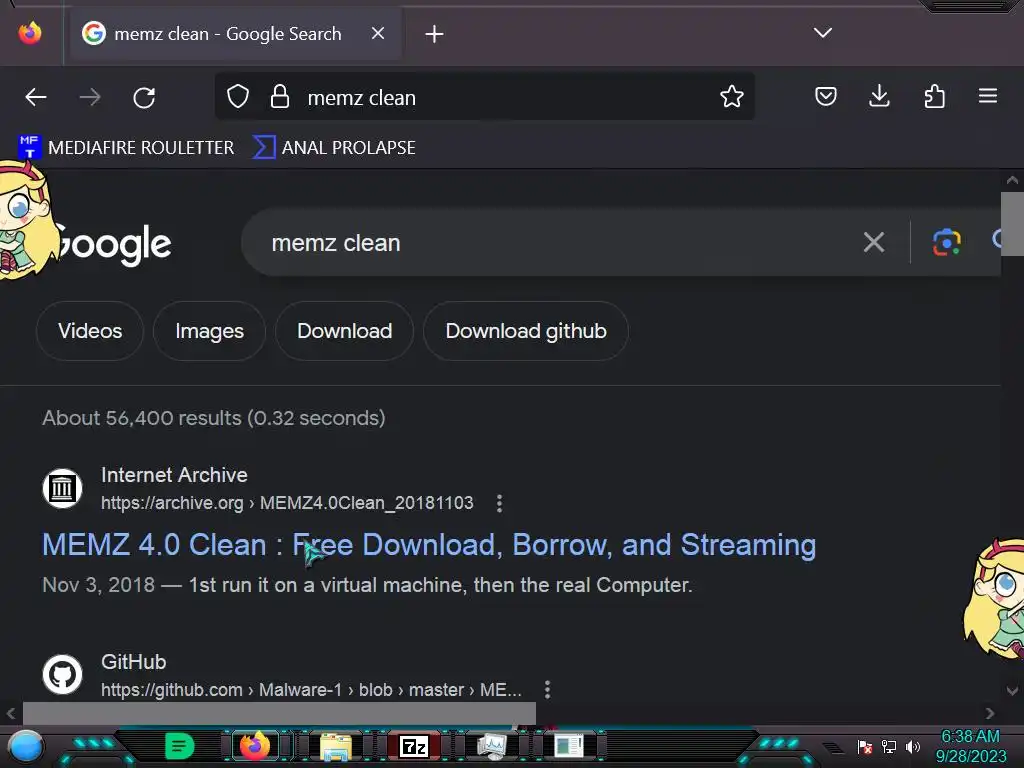Click the horizontal scrollbar thumb at page bottom

pos(280,713)
